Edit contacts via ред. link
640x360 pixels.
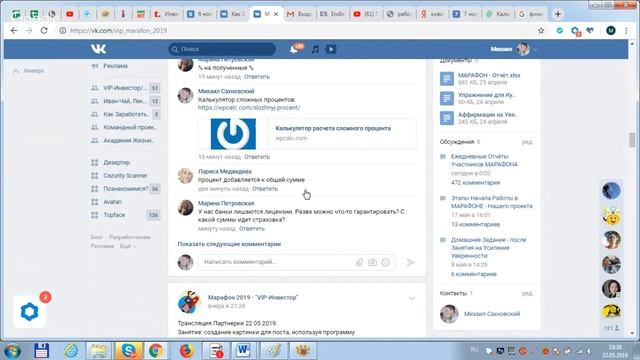tap(527, 293)
